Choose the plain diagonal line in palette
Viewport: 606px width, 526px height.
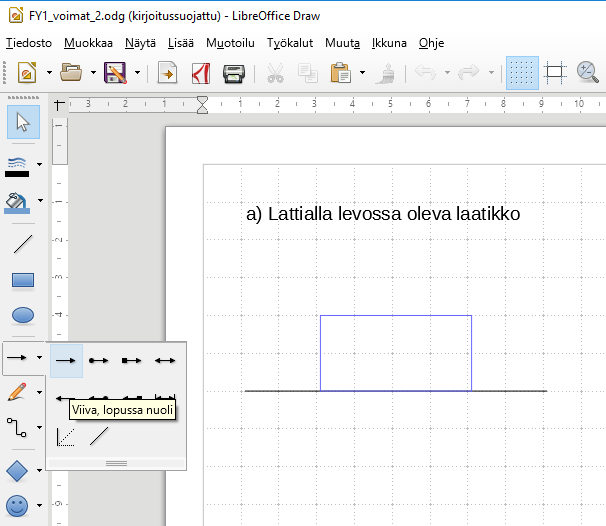[99, 436]
